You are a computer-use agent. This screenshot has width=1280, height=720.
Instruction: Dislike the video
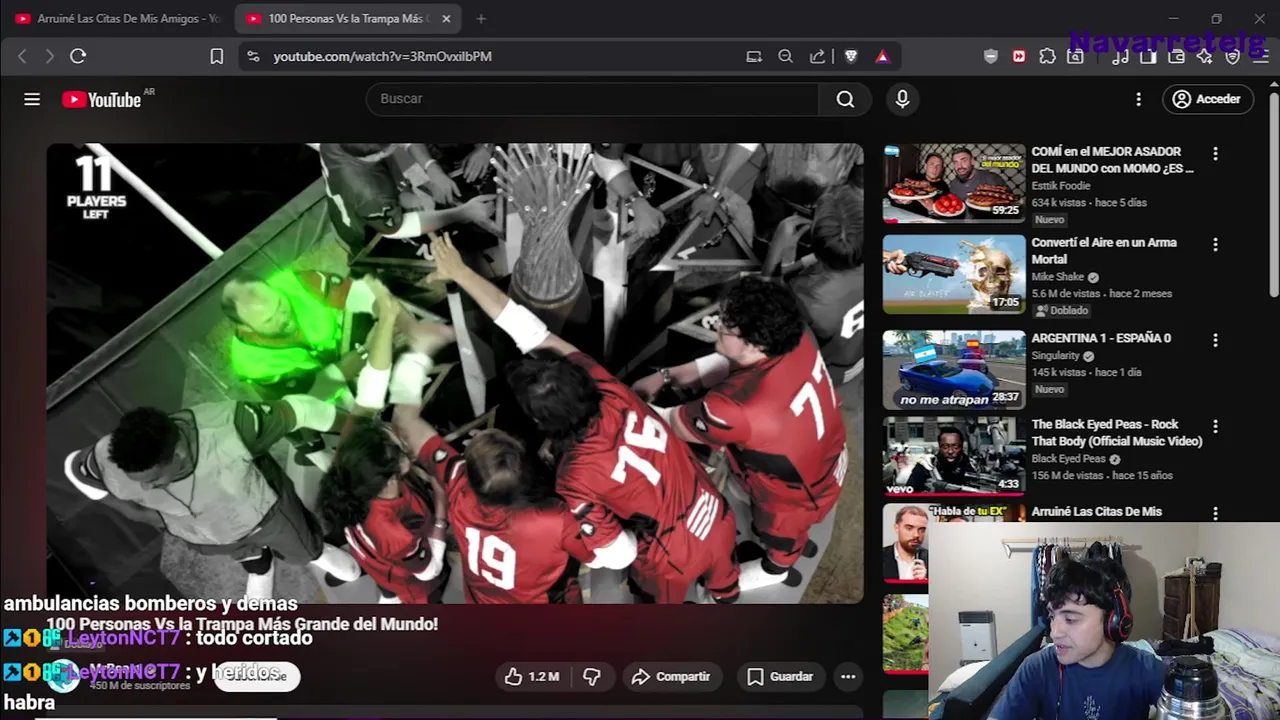592,677
